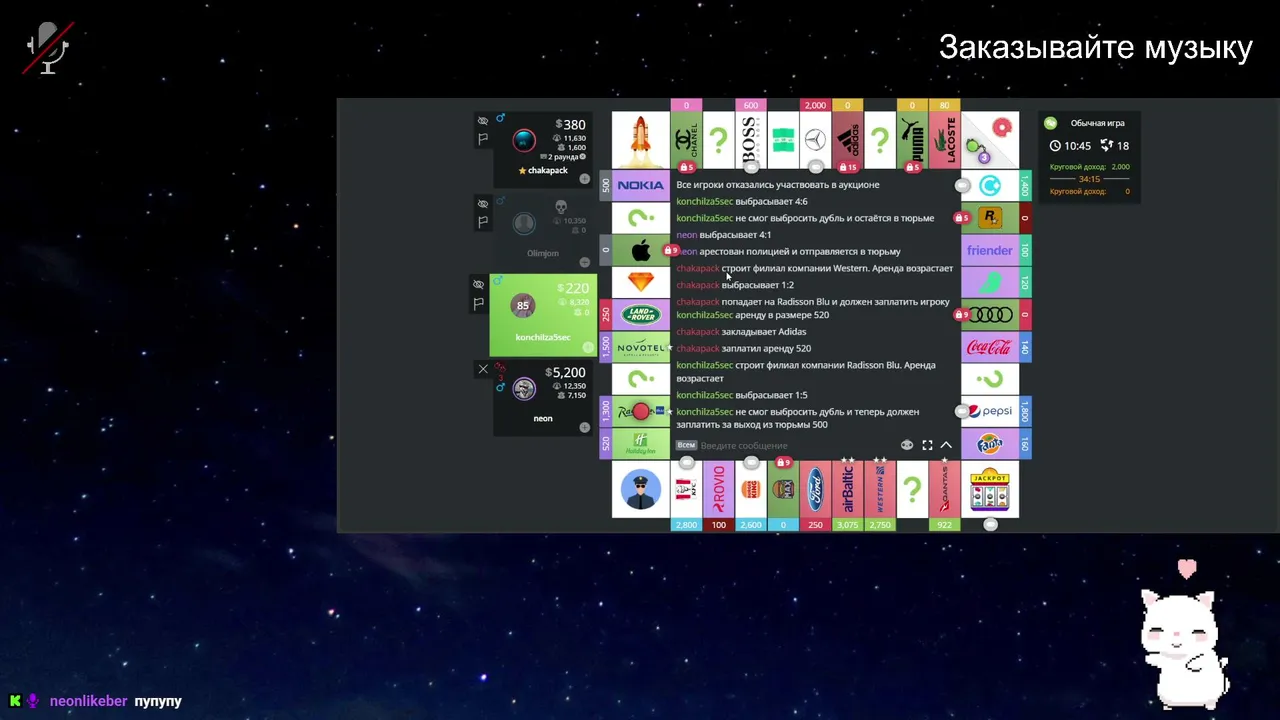Viewport: 1280px width, 720px height.
Task: Click the flag icon beside konchilza5sec
Action: tap(479, 303)
